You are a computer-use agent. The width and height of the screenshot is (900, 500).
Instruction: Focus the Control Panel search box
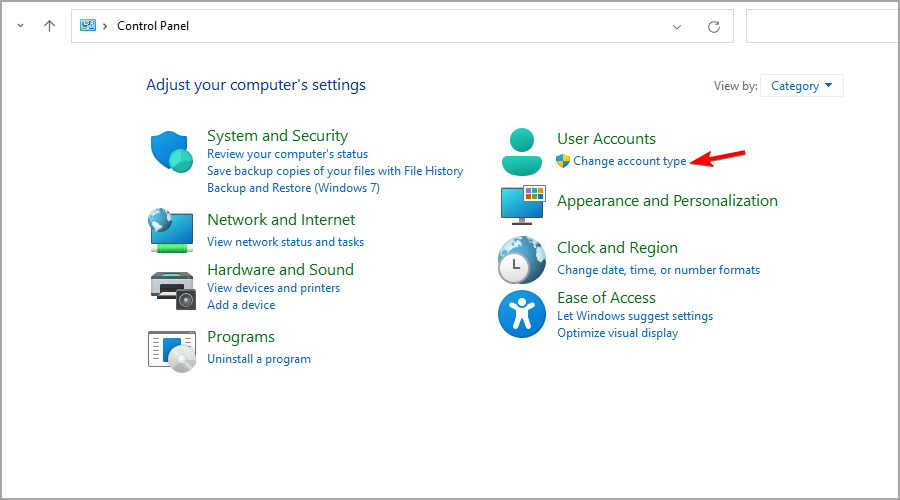823,26
